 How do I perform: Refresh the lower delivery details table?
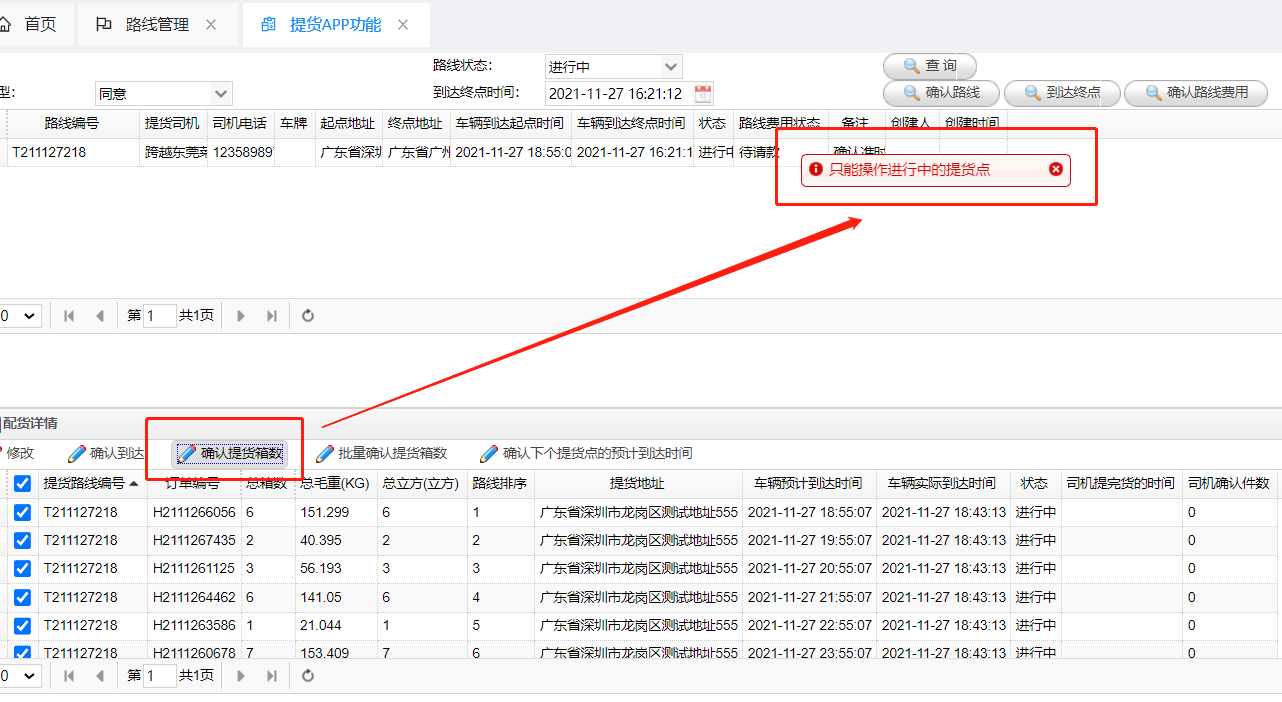click(308, 676)
